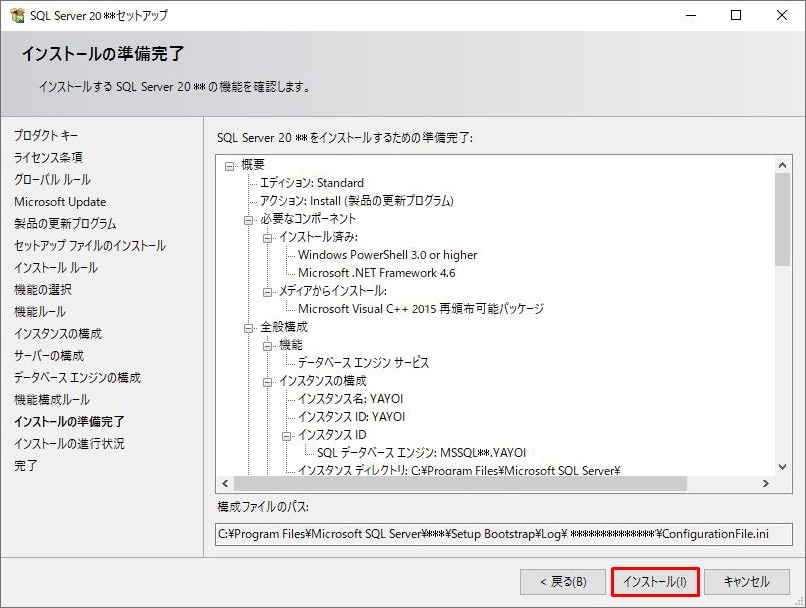This screenshot has width=806, height=608.
Task: Select the サーバーの構成 step
Action: 49,356
